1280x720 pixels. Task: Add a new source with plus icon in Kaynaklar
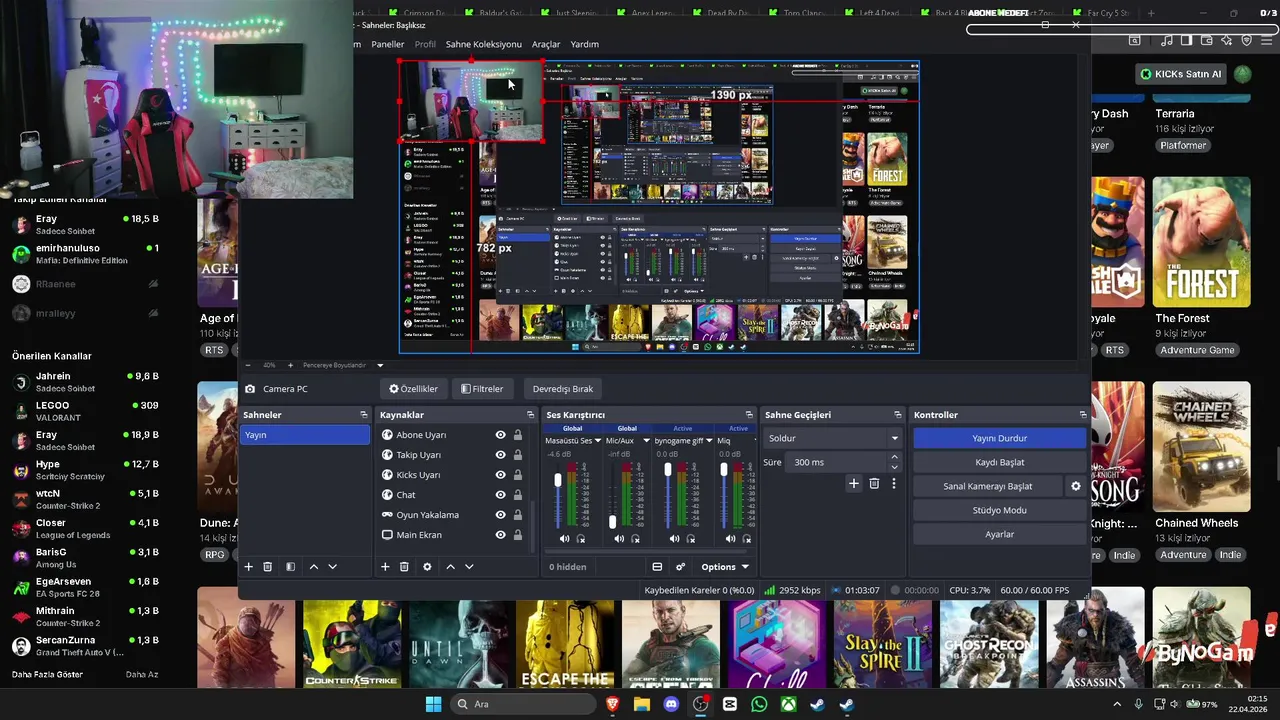(x=385, y=567)
